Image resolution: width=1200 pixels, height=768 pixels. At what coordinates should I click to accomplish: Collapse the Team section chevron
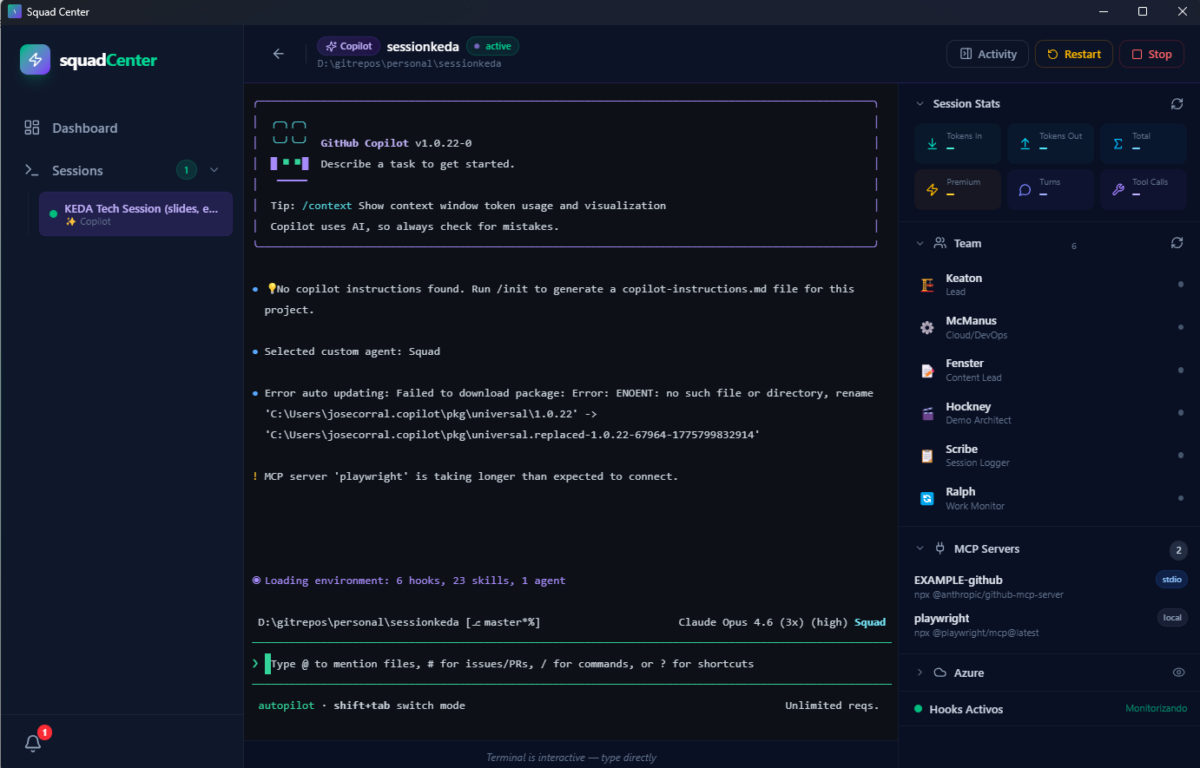tap(919, 243)
